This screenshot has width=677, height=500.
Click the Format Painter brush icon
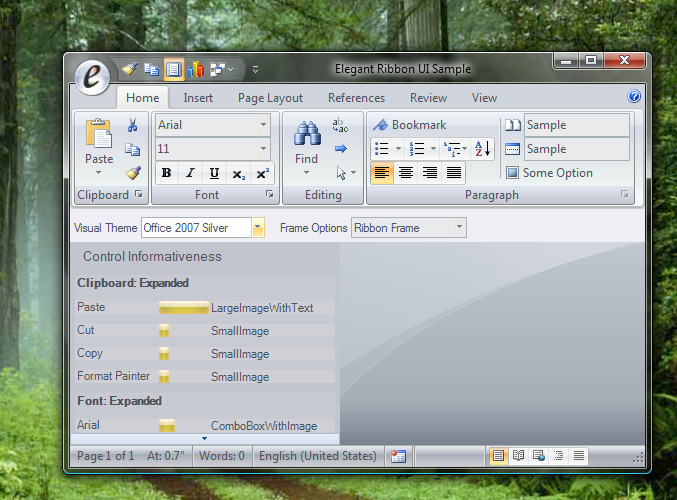click(132, 173)
